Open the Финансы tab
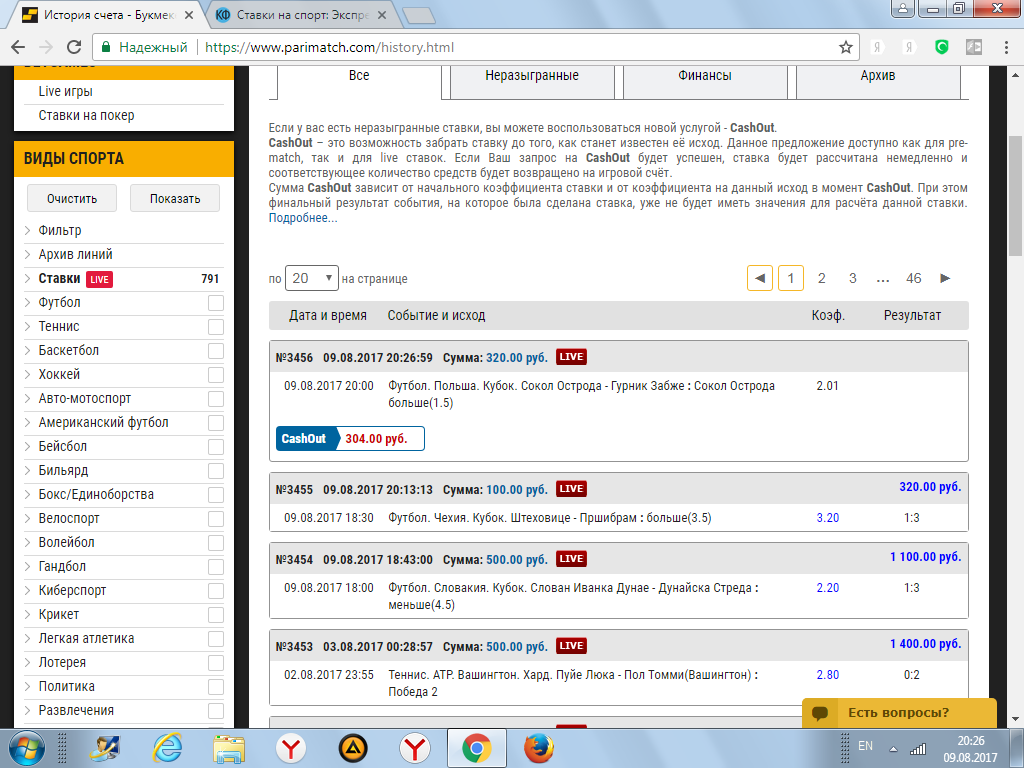 (705, 76)
